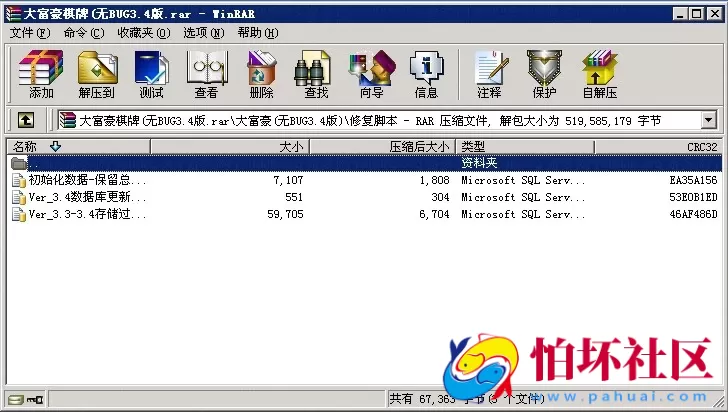Open the File (文件) menu
This screenshot has width=728, height=412.
(30, 33)
